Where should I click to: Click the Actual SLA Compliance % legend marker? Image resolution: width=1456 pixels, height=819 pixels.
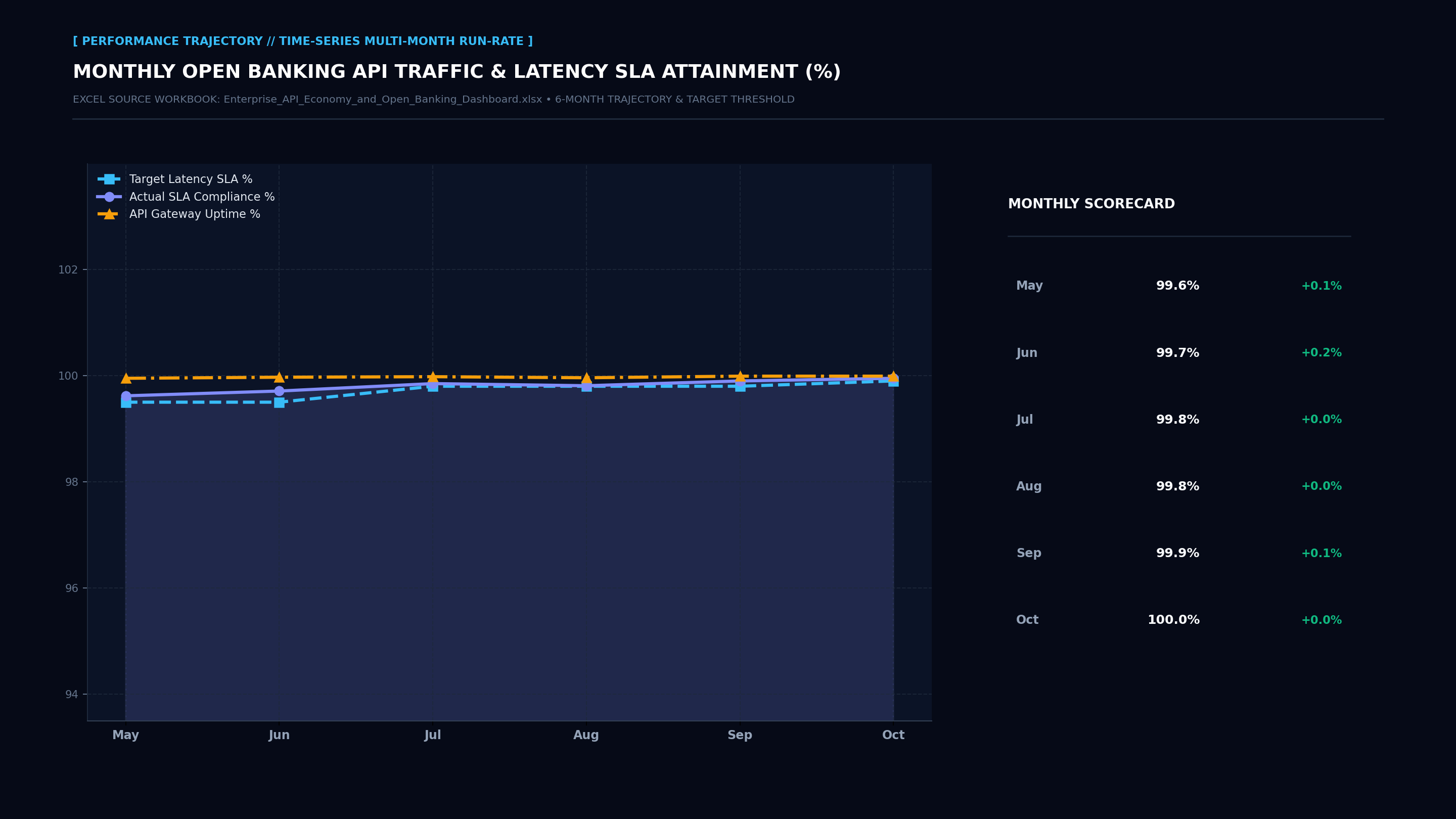[109, 197]
